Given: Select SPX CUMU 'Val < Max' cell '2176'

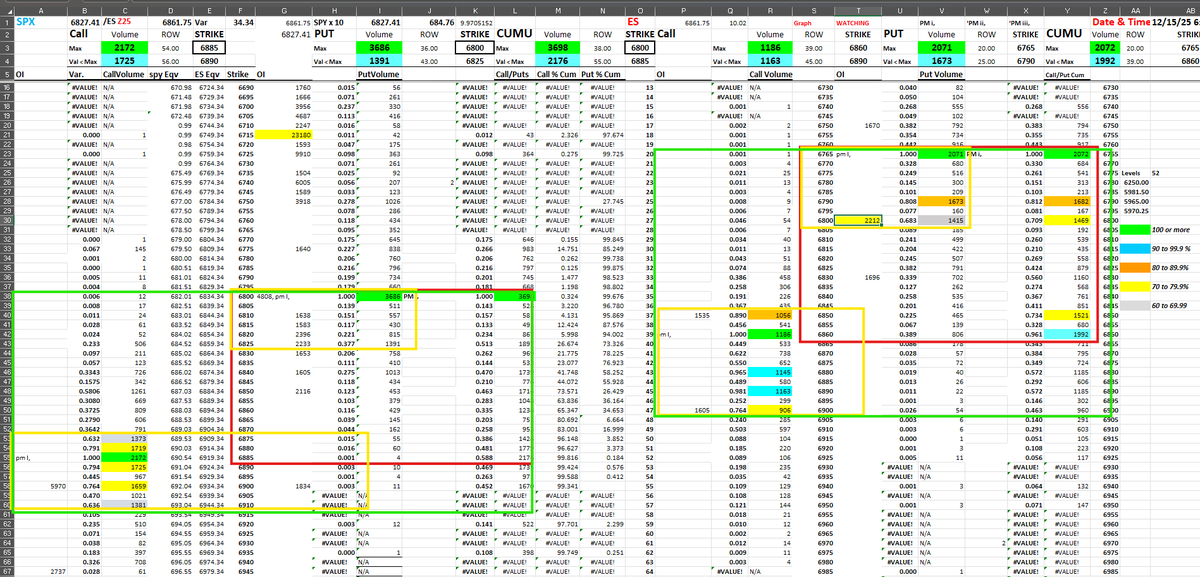Looking at the screenshot, I should click(557, 61).
